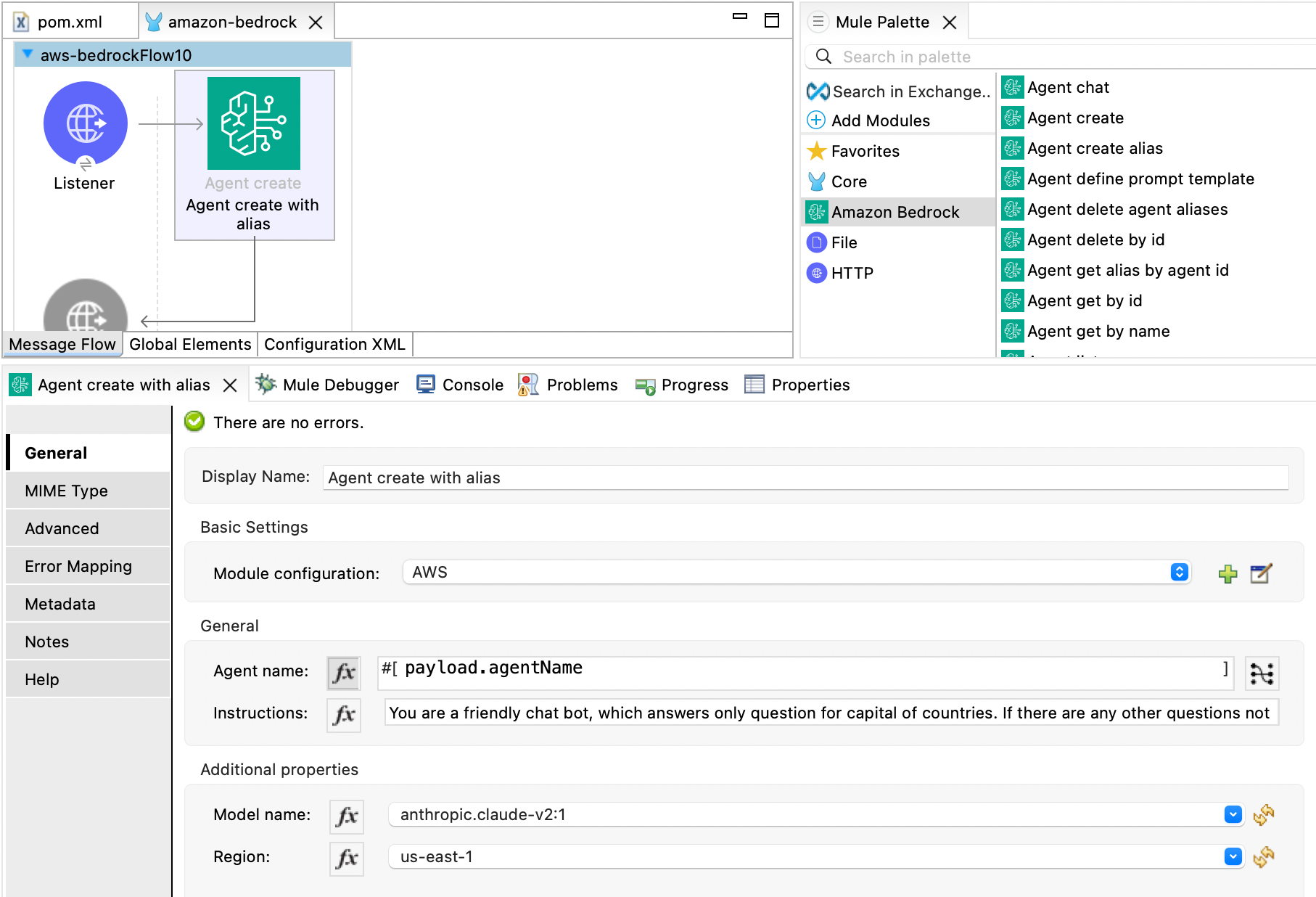Minimize the editor pane

[740, 17]
